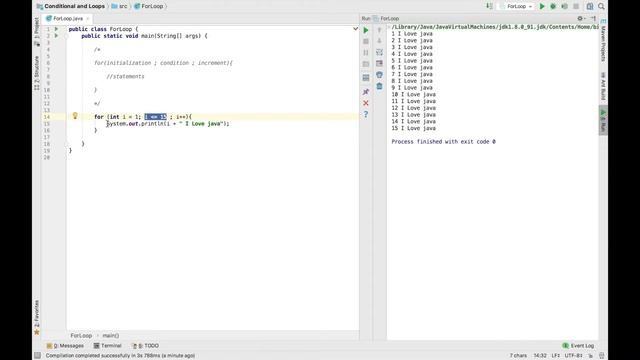This screenshot has height=360, width=640.
Task: Click the stop icon in the top toolbar
Action: coord(576,6)
